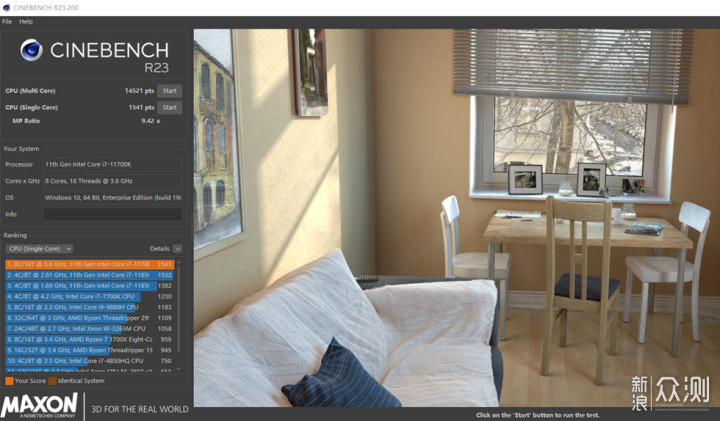Click the CPU (Single Core) 1541 pts score
The height and width of the screenshot is (421, 720).
[141, 107]
